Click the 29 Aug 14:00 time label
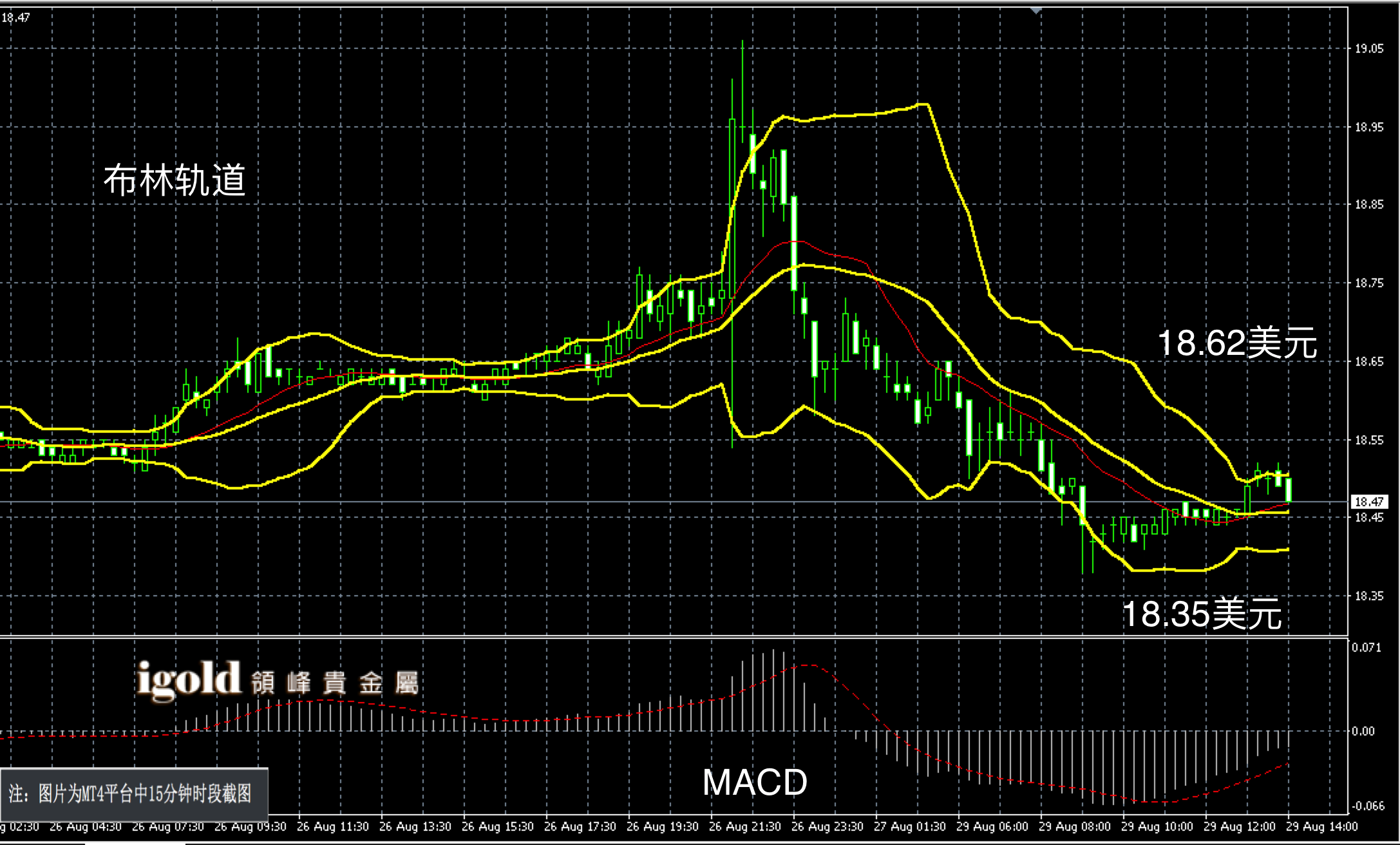Viewport: 1400px width, 845px height. (1321, 826)
